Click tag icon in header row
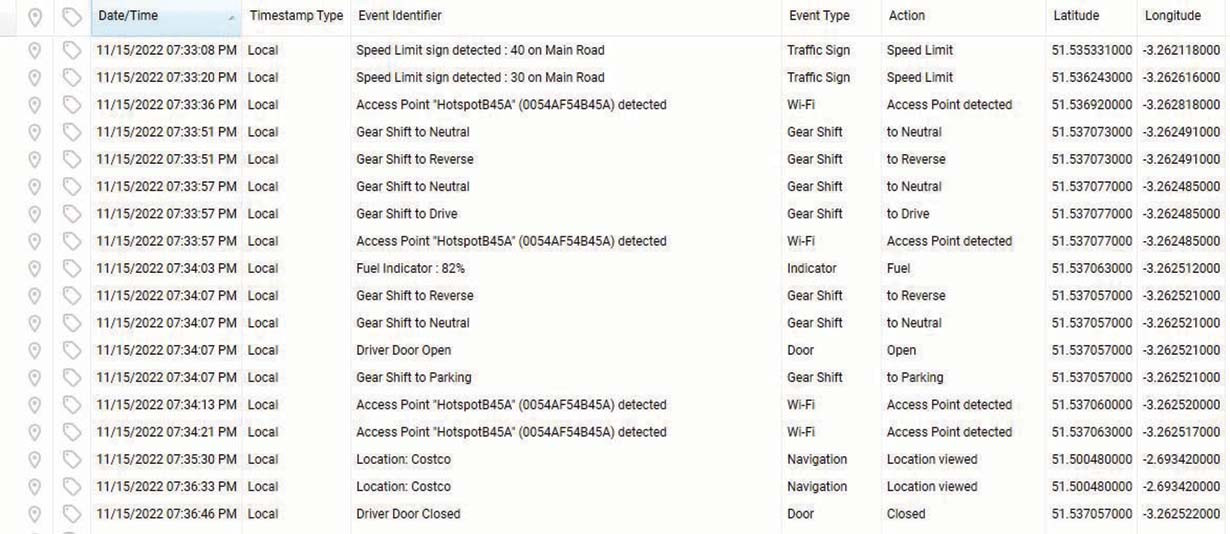 70,17
